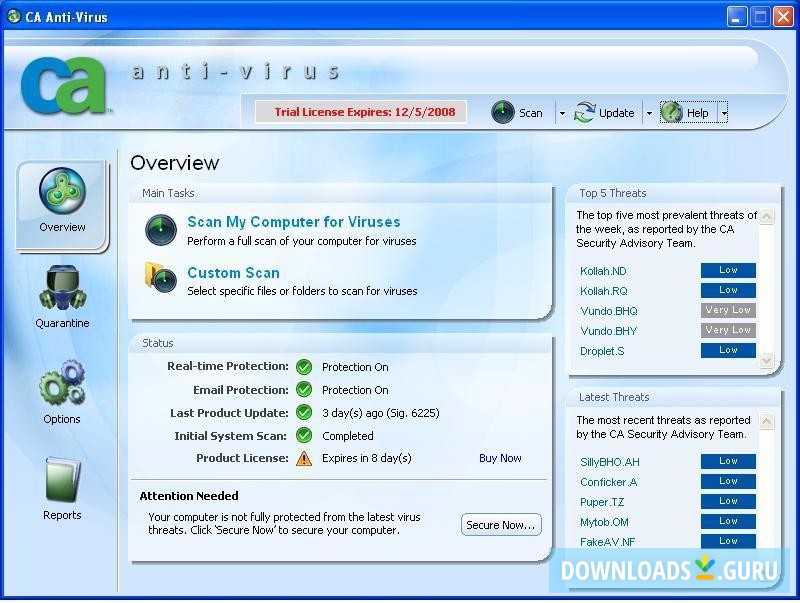Expand the Update dropdown arrow
Screen dimensions: 800x603
pyautogui.click(x=649, y=113)
